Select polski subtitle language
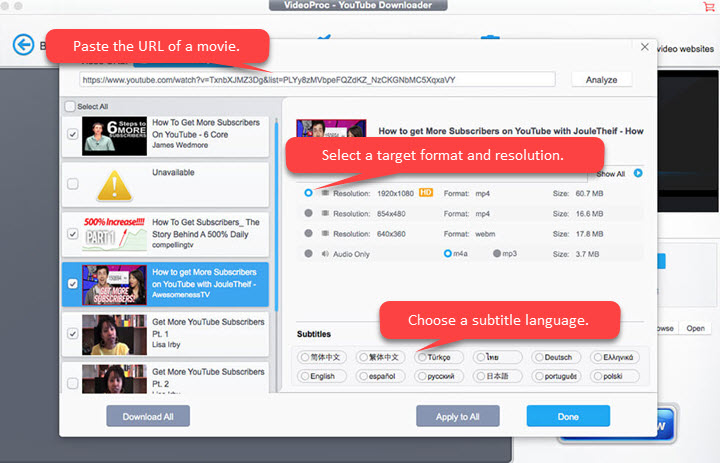Image resolution: width=720 pixels, height=463 pixels. point(615,376)
